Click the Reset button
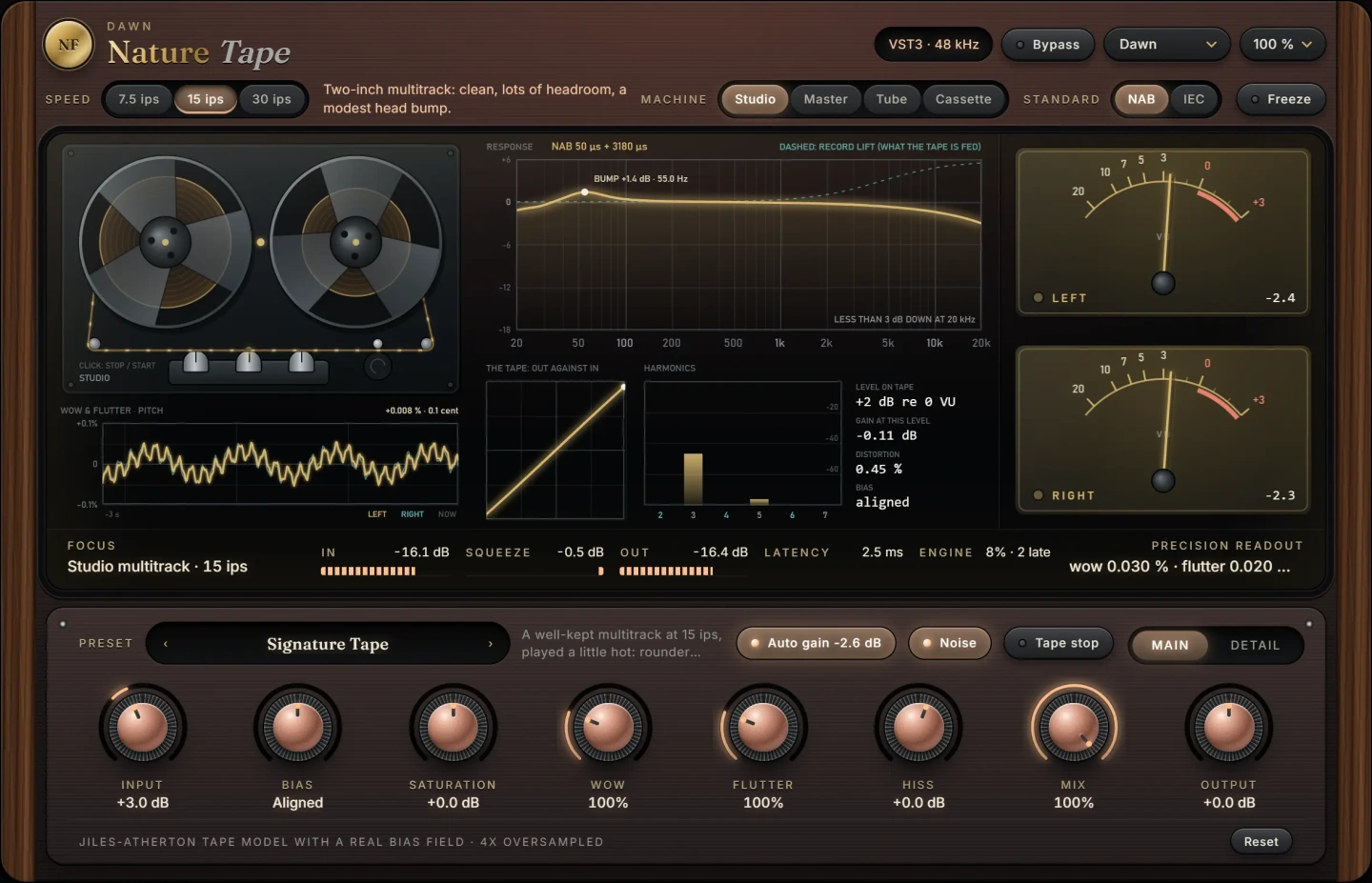Viewport: 1372px width, 883px height. point(1261,841)
